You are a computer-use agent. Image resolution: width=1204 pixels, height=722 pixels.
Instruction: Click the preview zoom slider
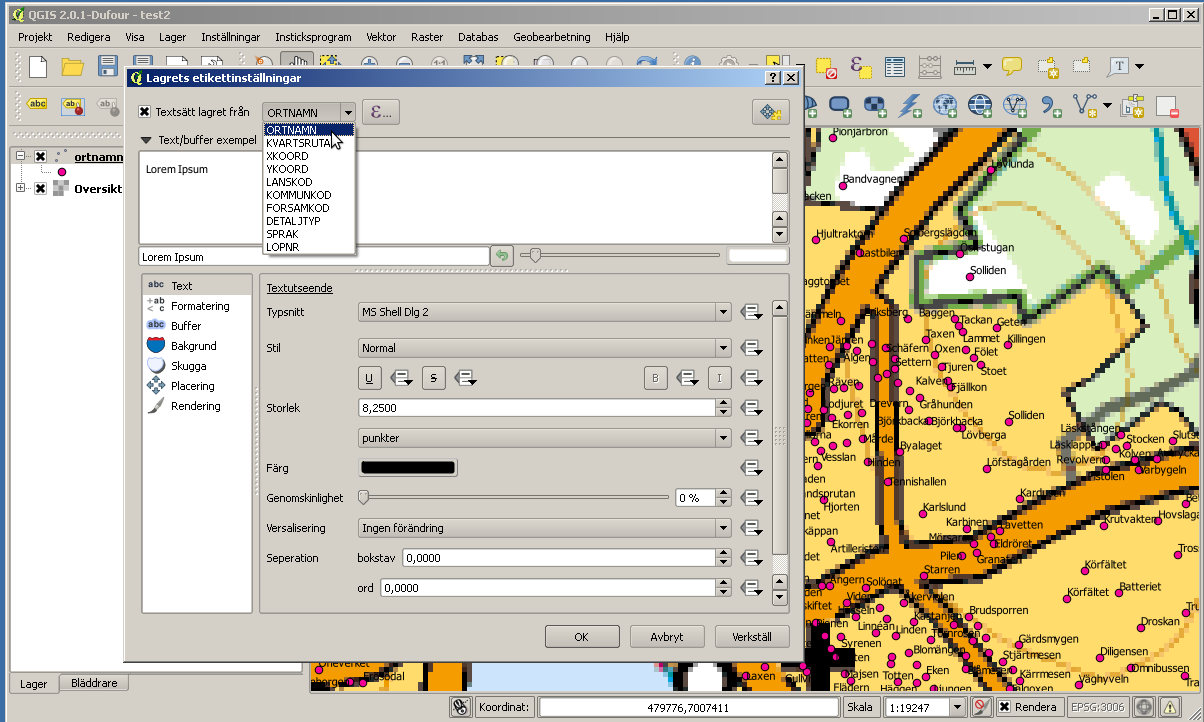tap(620, 256)
